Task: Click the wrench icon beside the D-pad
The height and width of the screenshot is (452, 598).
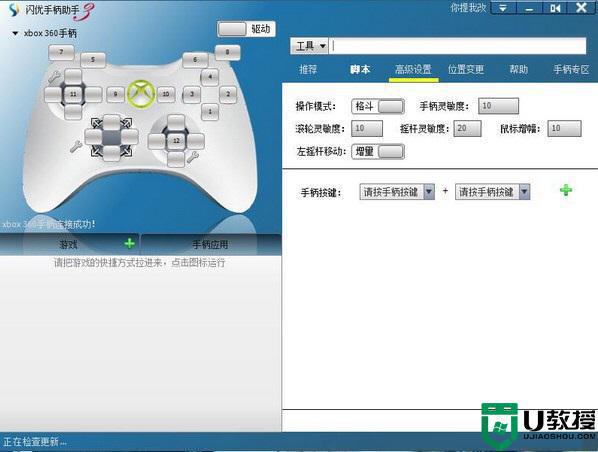Action: pyautogui.click(x=54, y=77)
